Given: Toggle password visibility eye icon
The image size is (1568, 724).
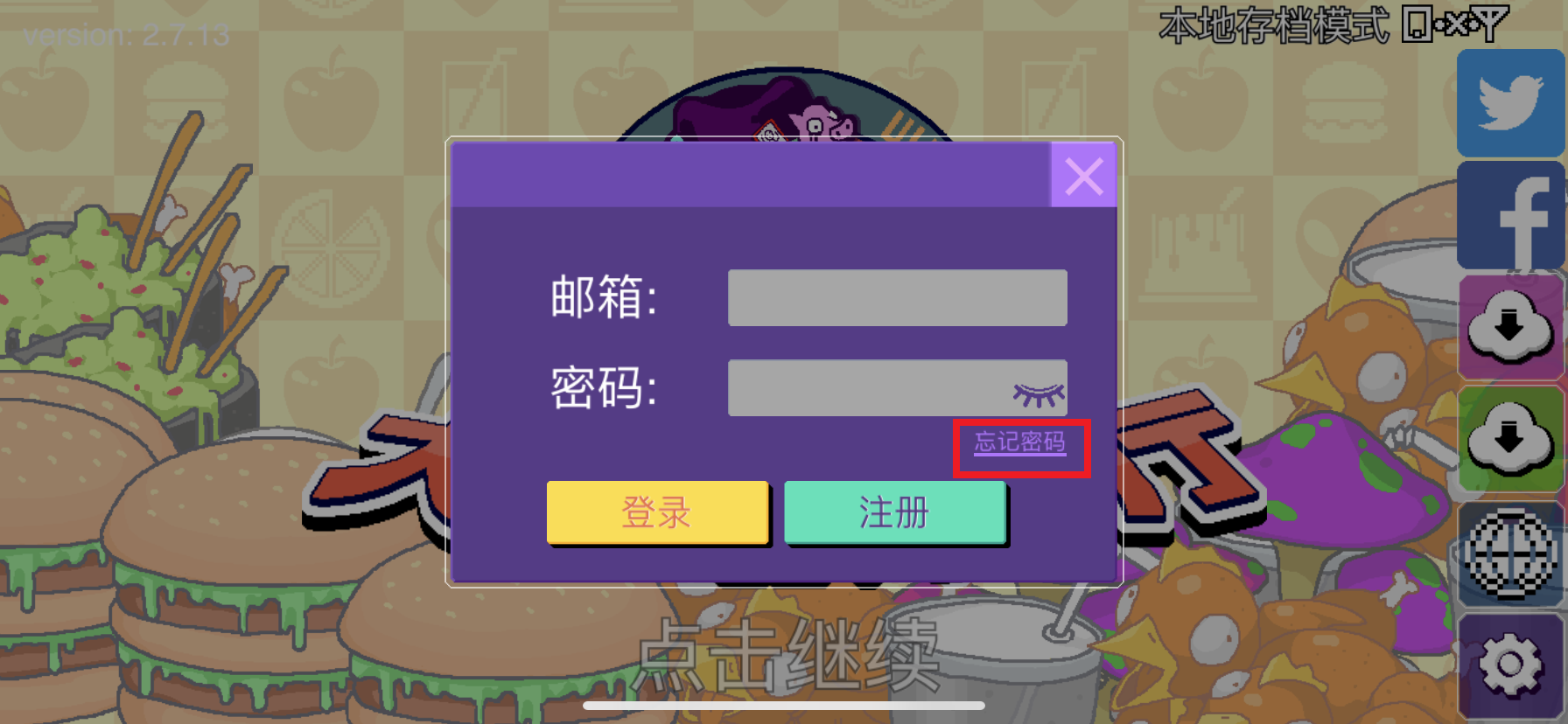Looking at the screenshot, I should click(x=1039, y=395).
